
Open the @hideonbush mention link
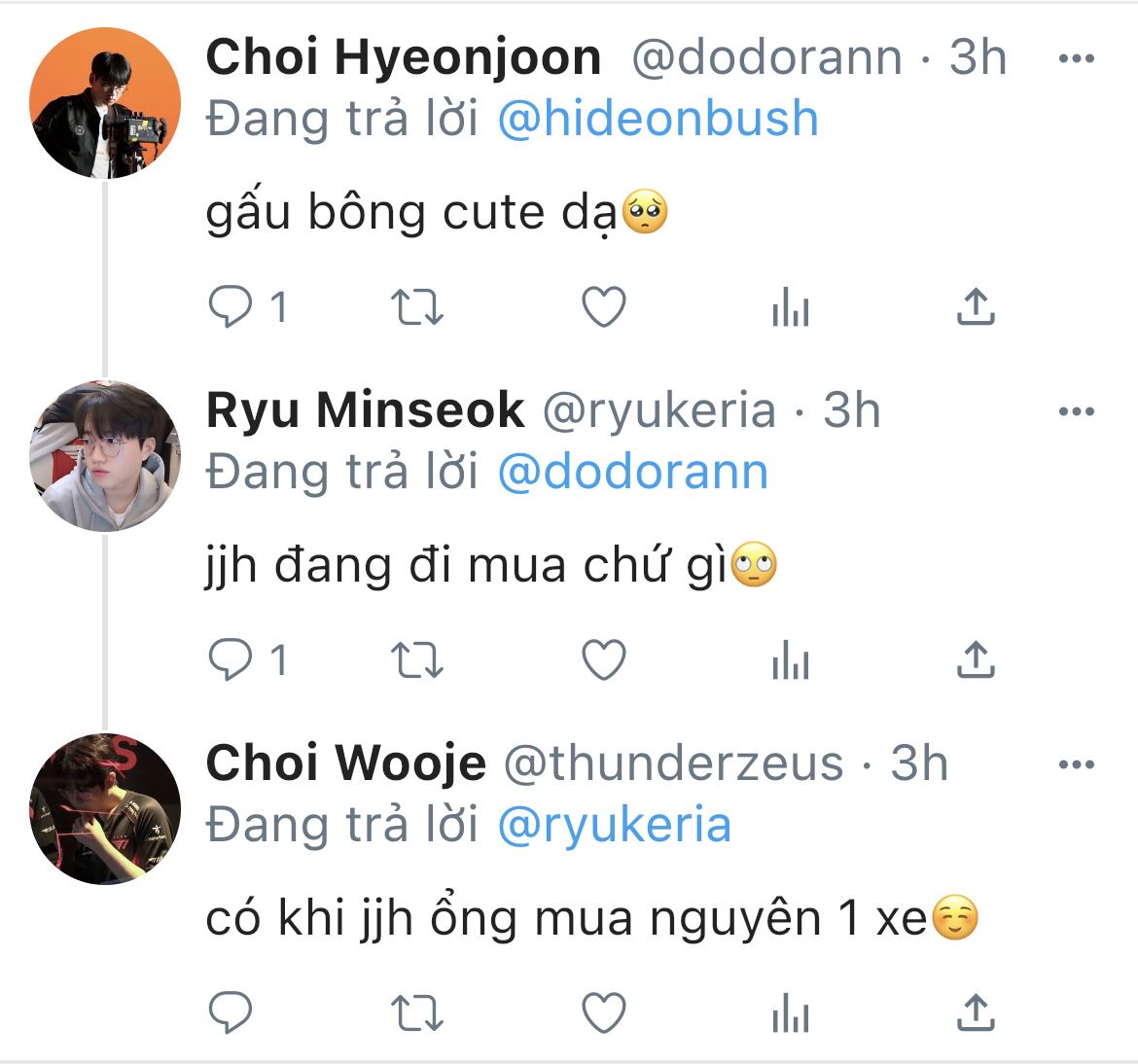click(x=658, y=120)
